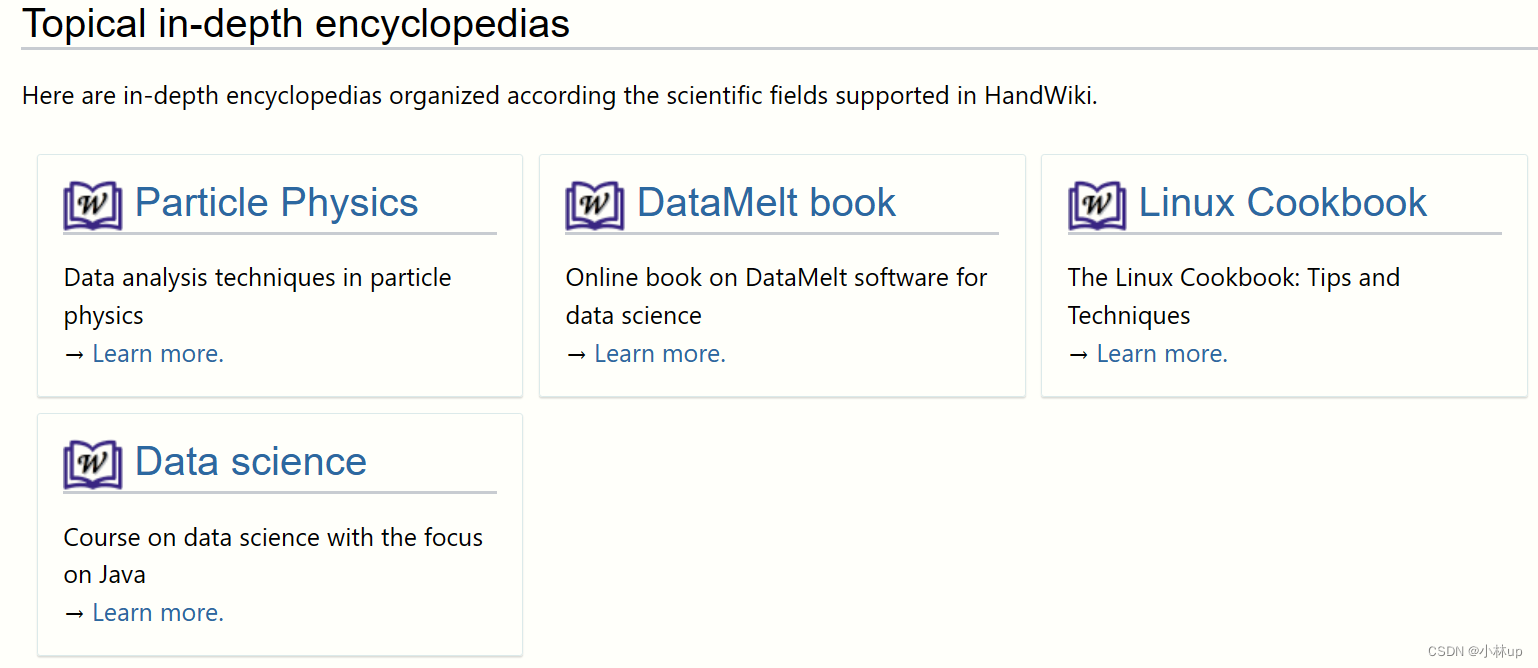The height and width of the screenshot is (668, 1538).
Task: Click Learn more under Particle Physics
Action: click(157, 353)
